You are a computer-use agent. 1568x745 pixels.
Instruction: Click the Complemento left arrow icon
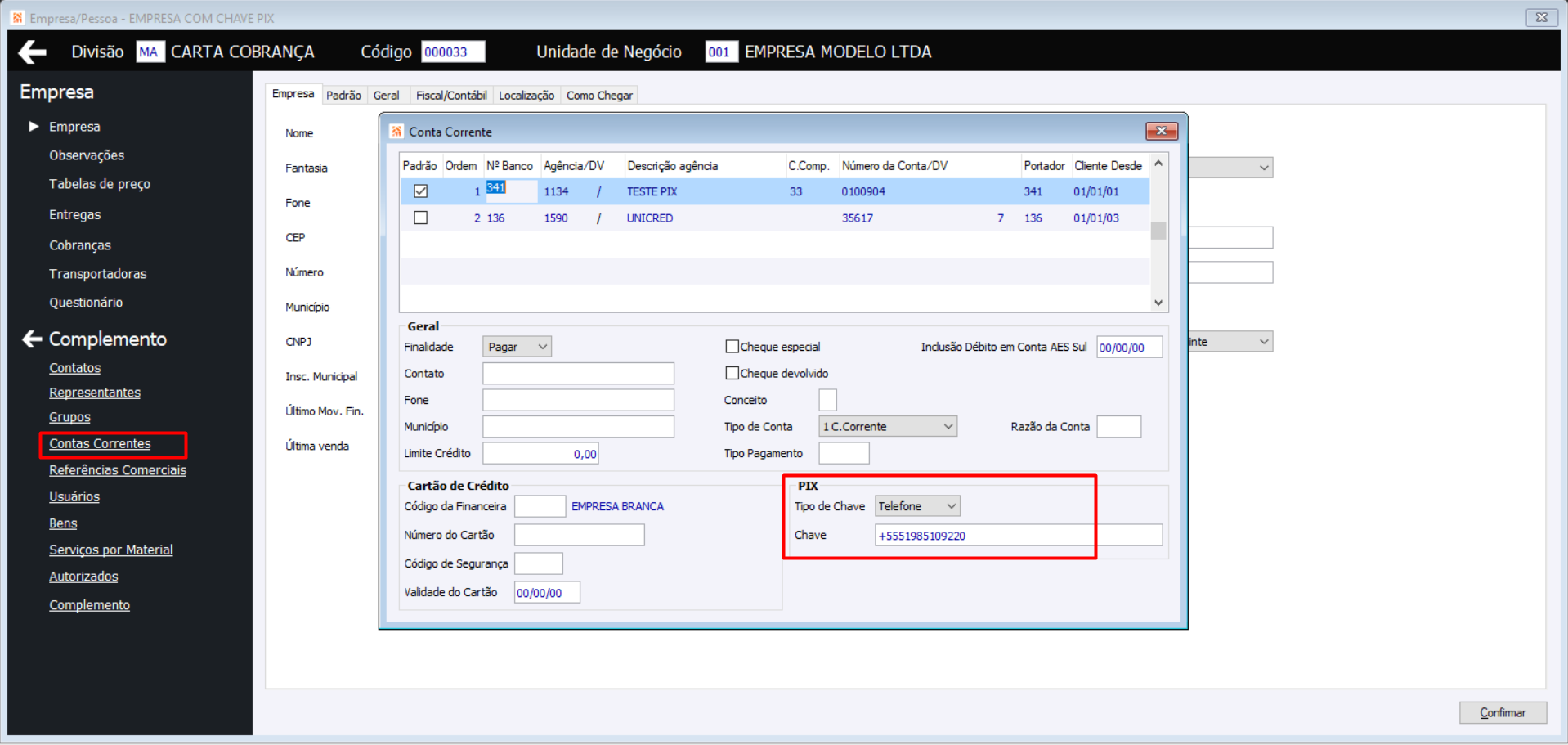click(x=32, y=339)
